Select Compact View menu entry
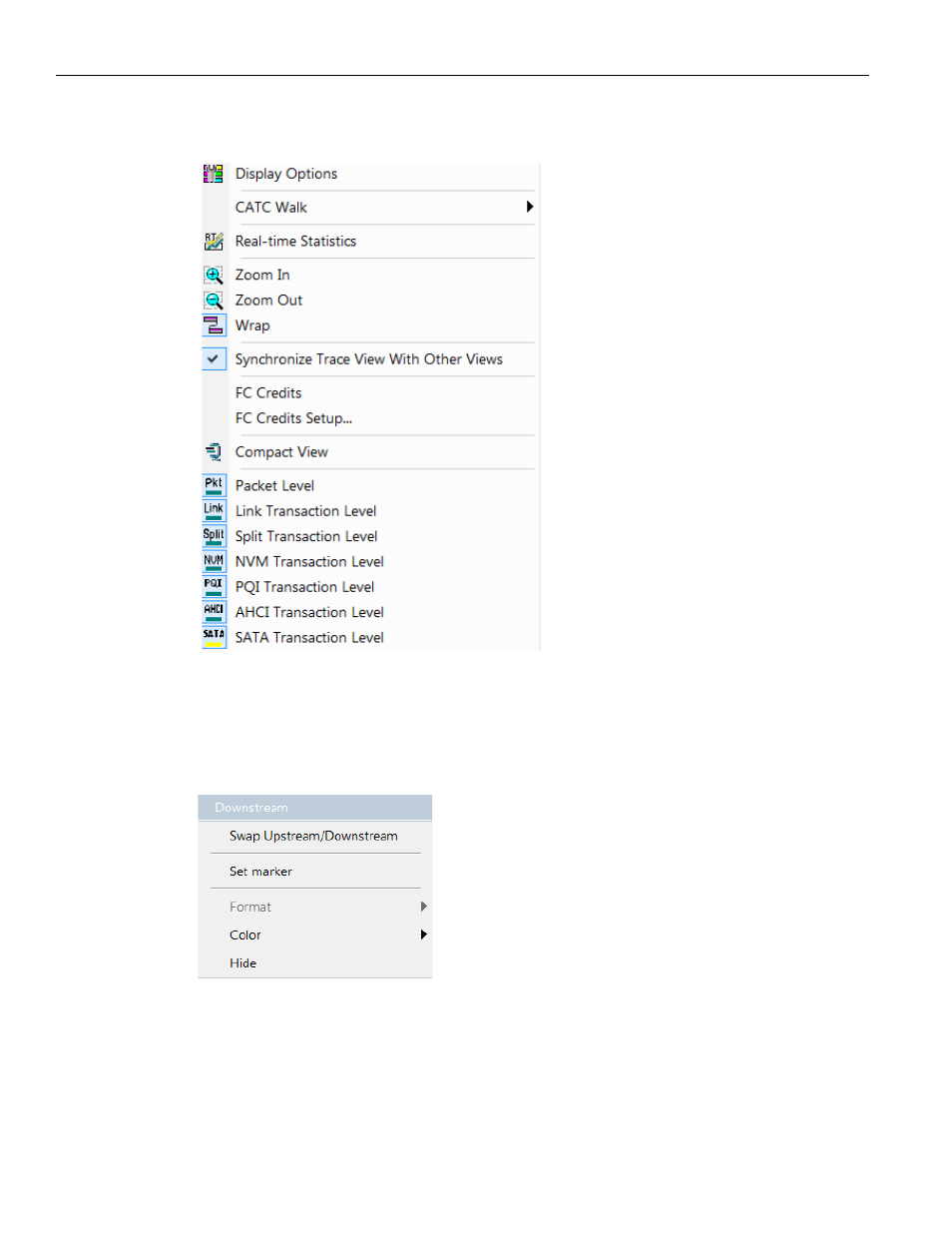 pyautogui.click(x=281, y=452)
